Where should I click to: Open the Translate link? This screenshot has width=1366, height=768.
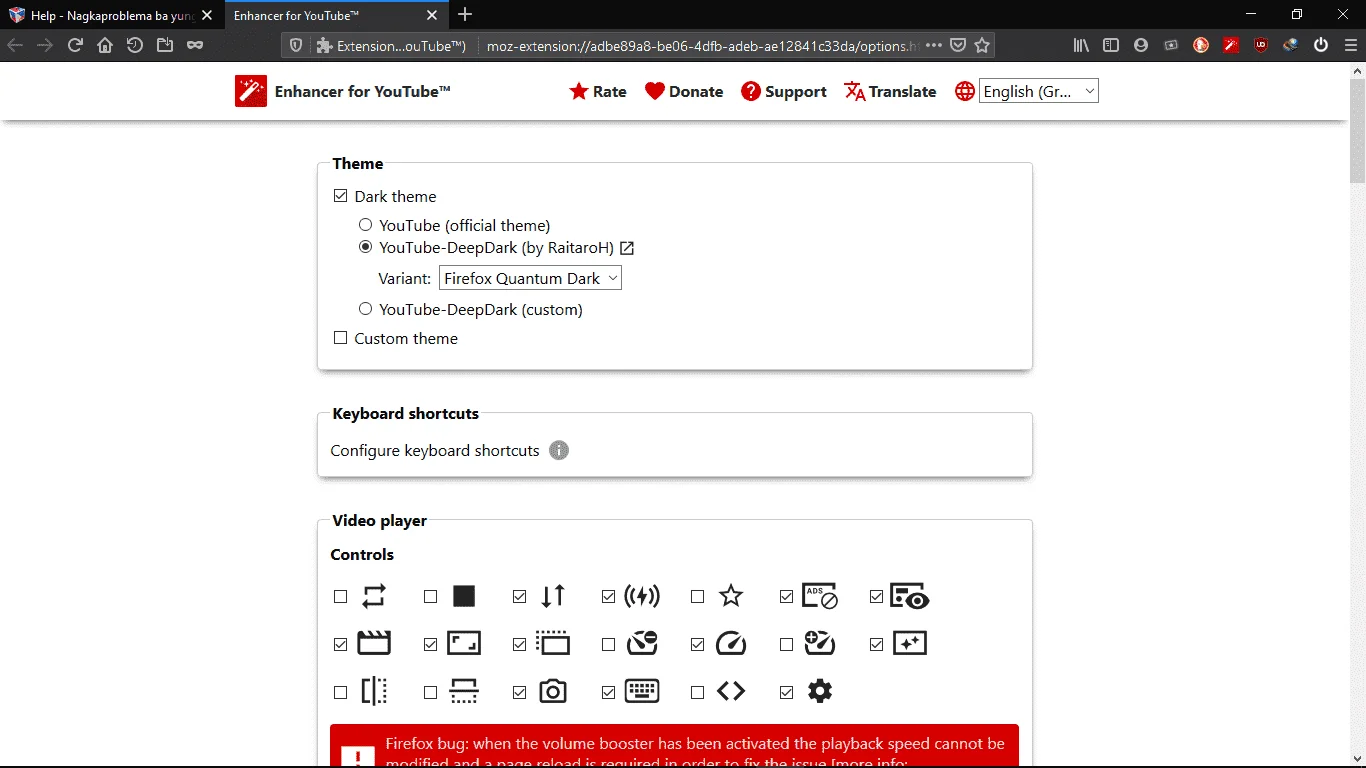pos(890,91)
